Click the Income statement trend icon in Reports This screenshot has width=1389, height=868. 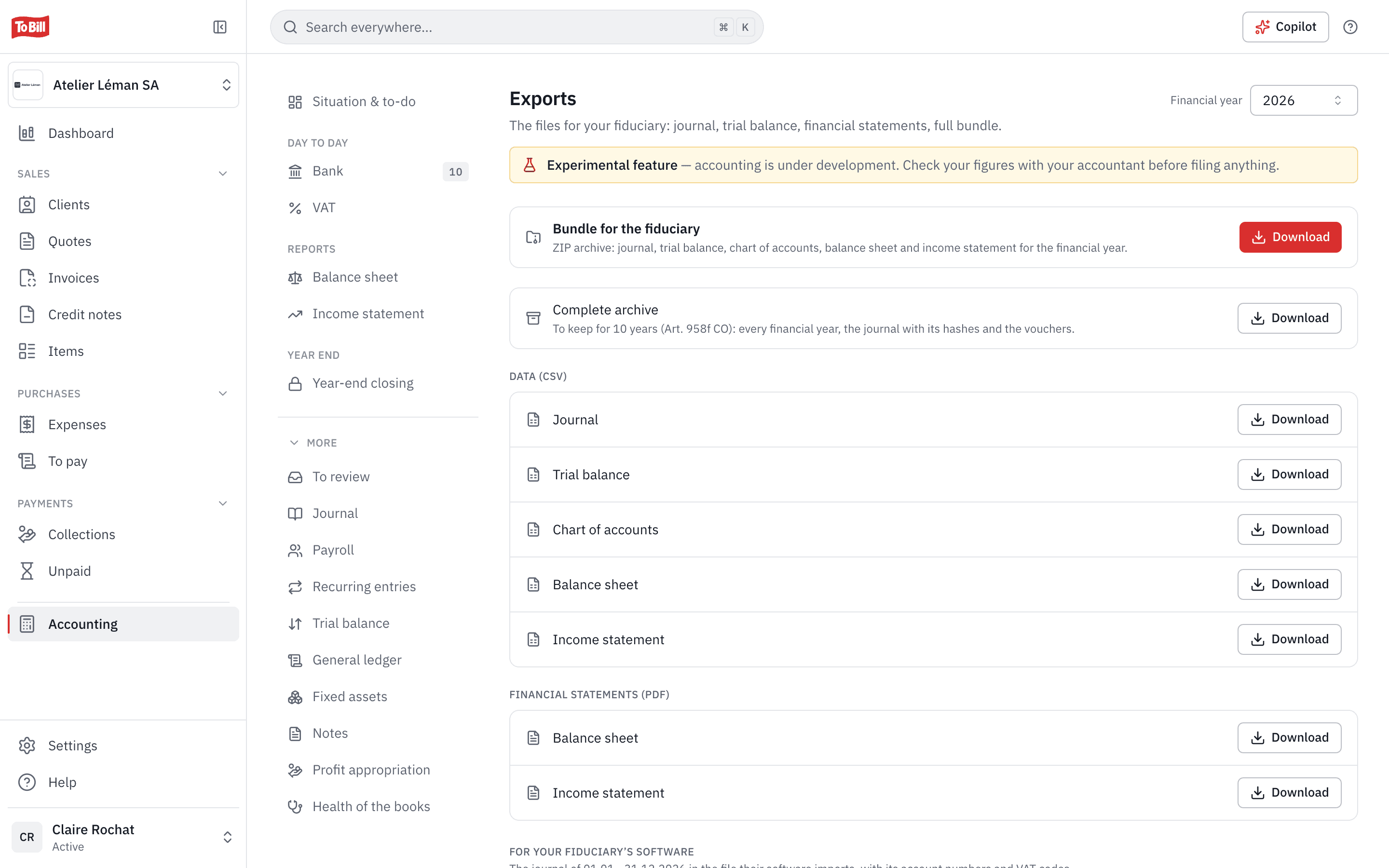coord(295,314)
